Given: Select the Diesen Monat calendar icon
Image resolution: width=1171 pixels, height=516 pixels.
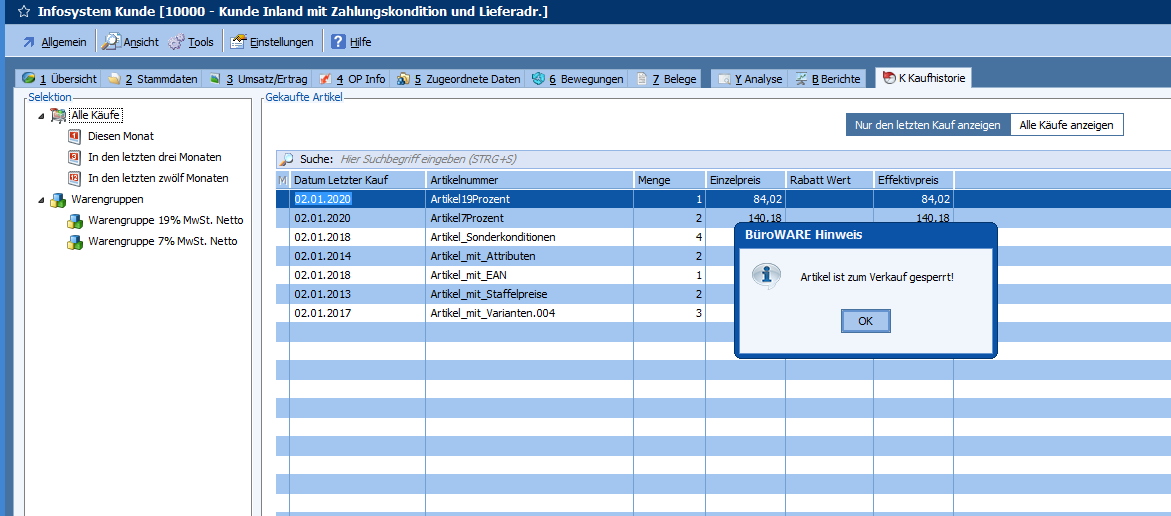Looking at the screenshot, I should click(74, 136).
